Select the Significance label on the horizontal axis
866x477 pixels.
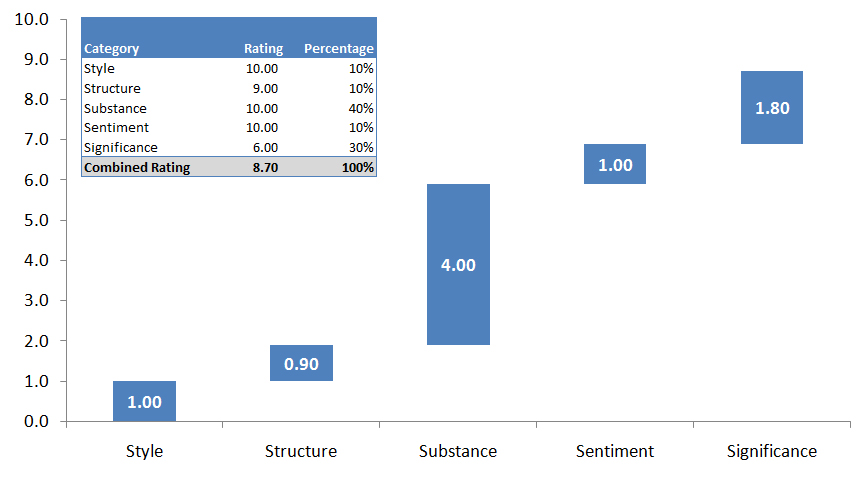point(772,451)
